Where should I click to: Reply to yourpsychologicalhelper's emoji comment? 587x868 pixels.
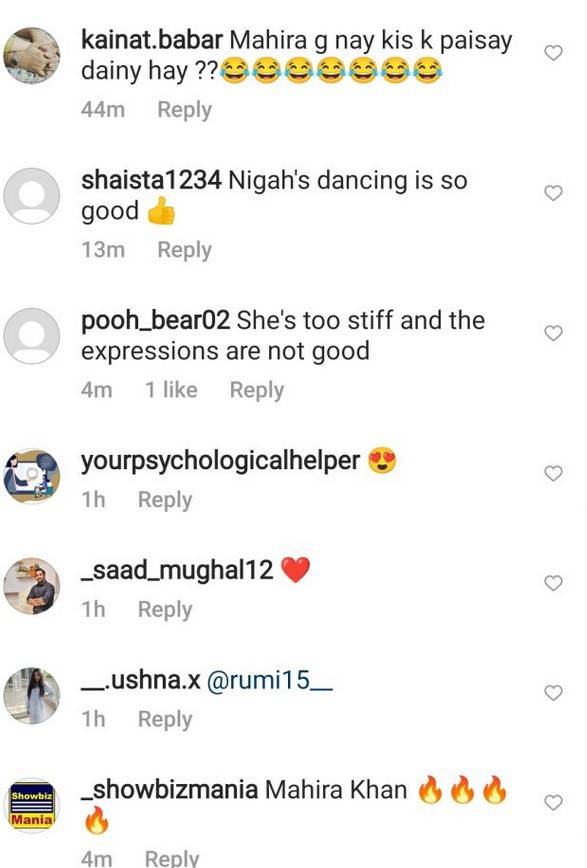[165, 500]
